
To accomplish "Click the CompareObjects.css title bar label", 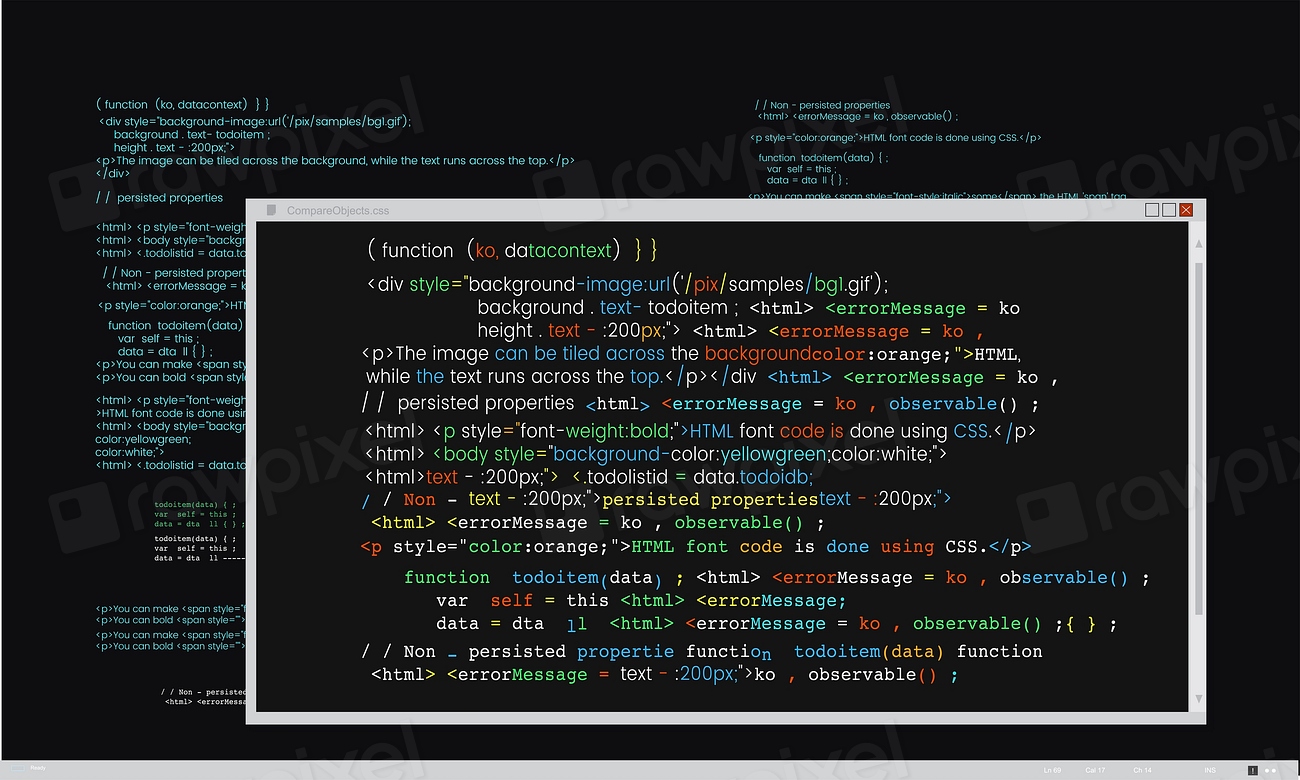I will click(337, 211).
